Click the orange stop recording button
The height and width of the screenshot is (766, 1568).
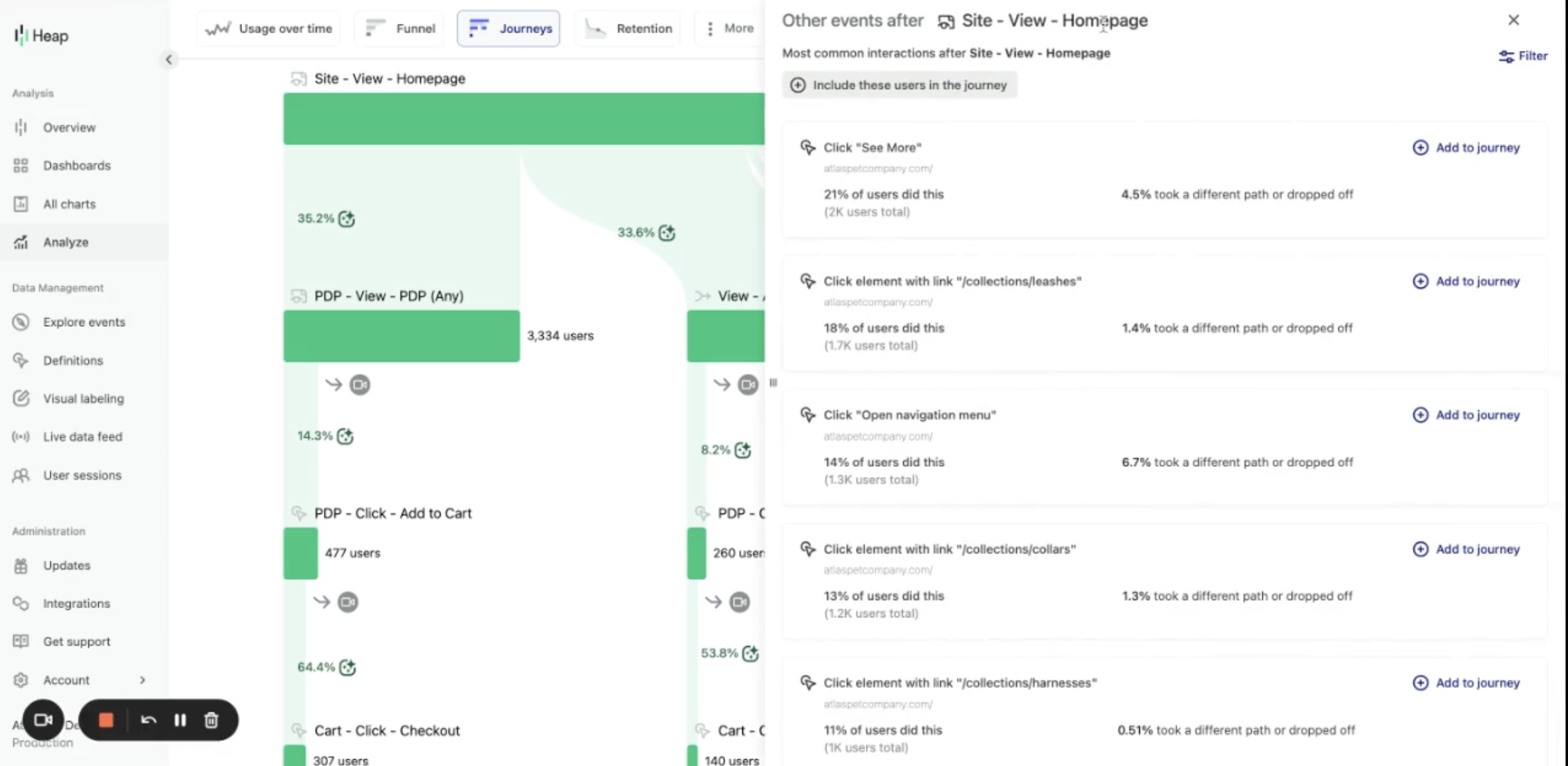106,721
